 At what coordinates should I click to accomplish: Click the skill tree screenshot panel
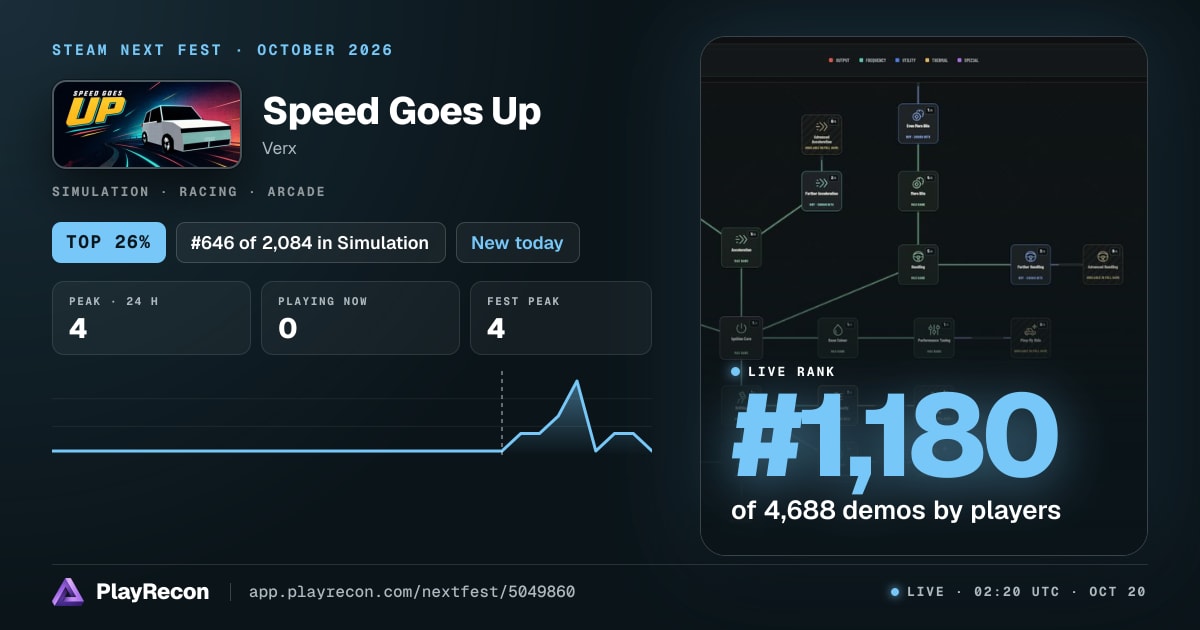pos(924,296)
